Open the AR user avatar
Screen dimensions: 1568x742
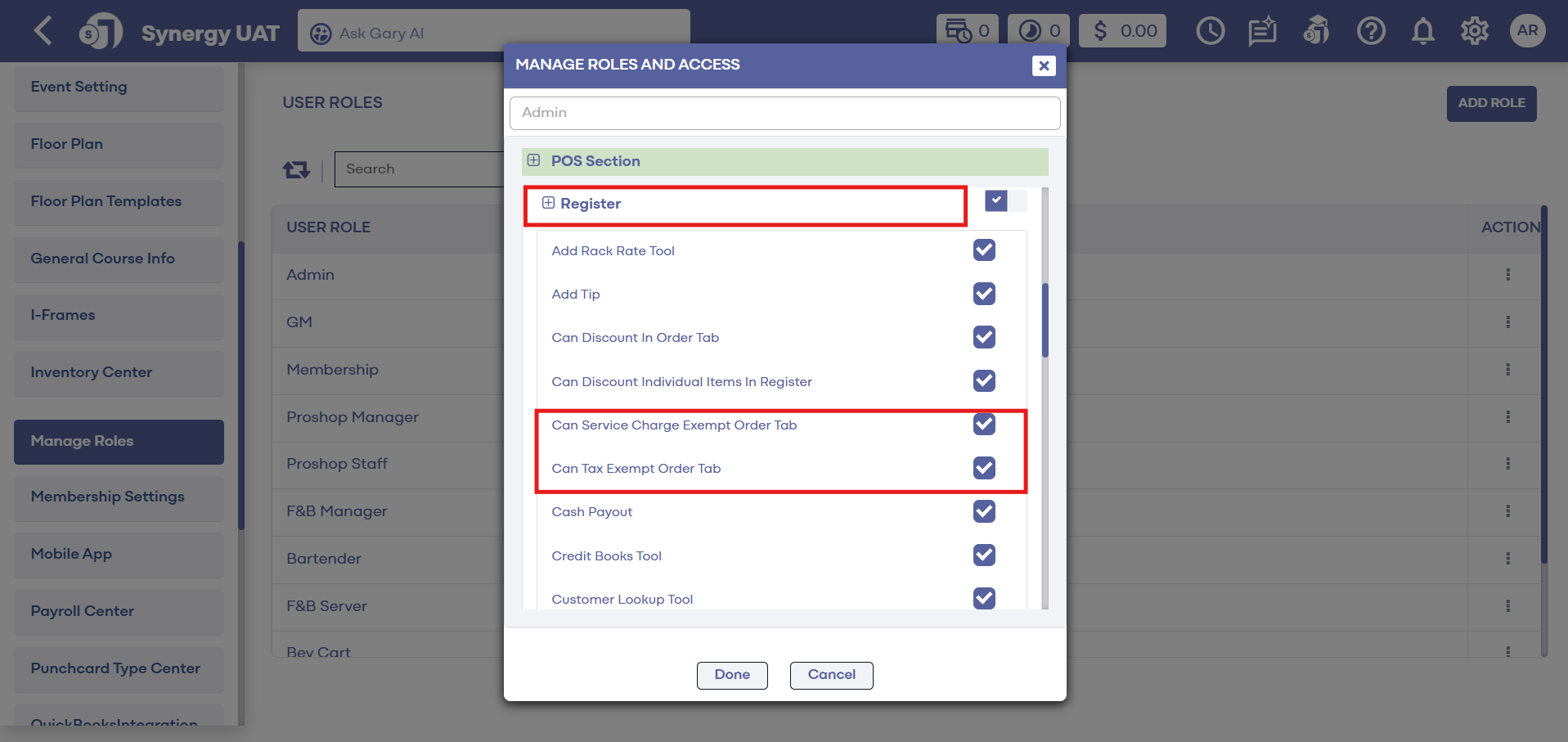click(x=1526, y=31)
